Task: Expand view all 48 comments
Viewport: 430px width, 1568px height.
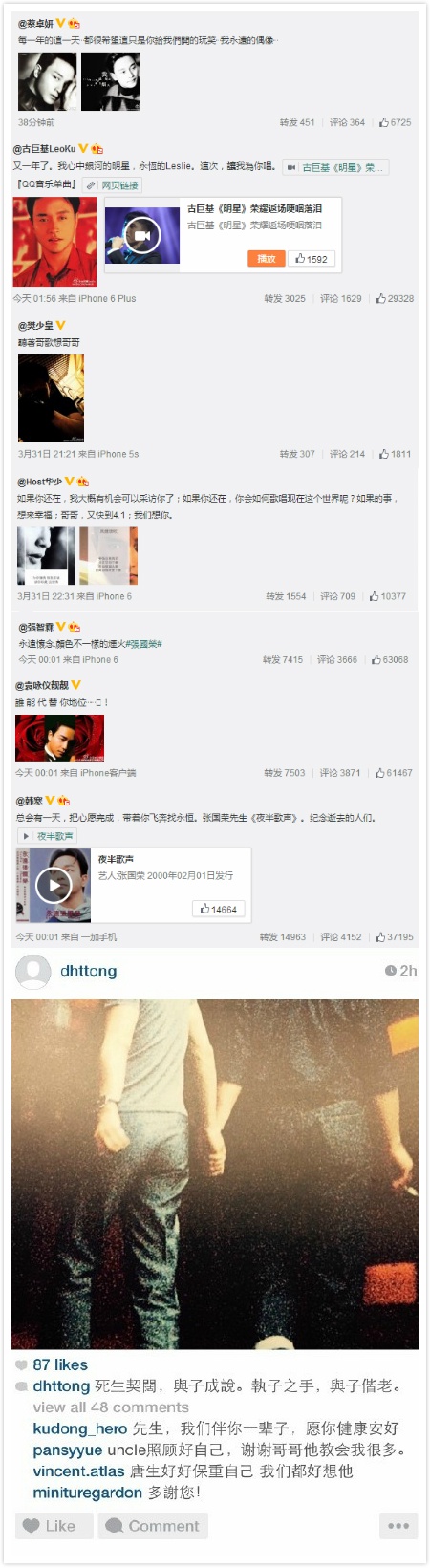Action: 111,1407
